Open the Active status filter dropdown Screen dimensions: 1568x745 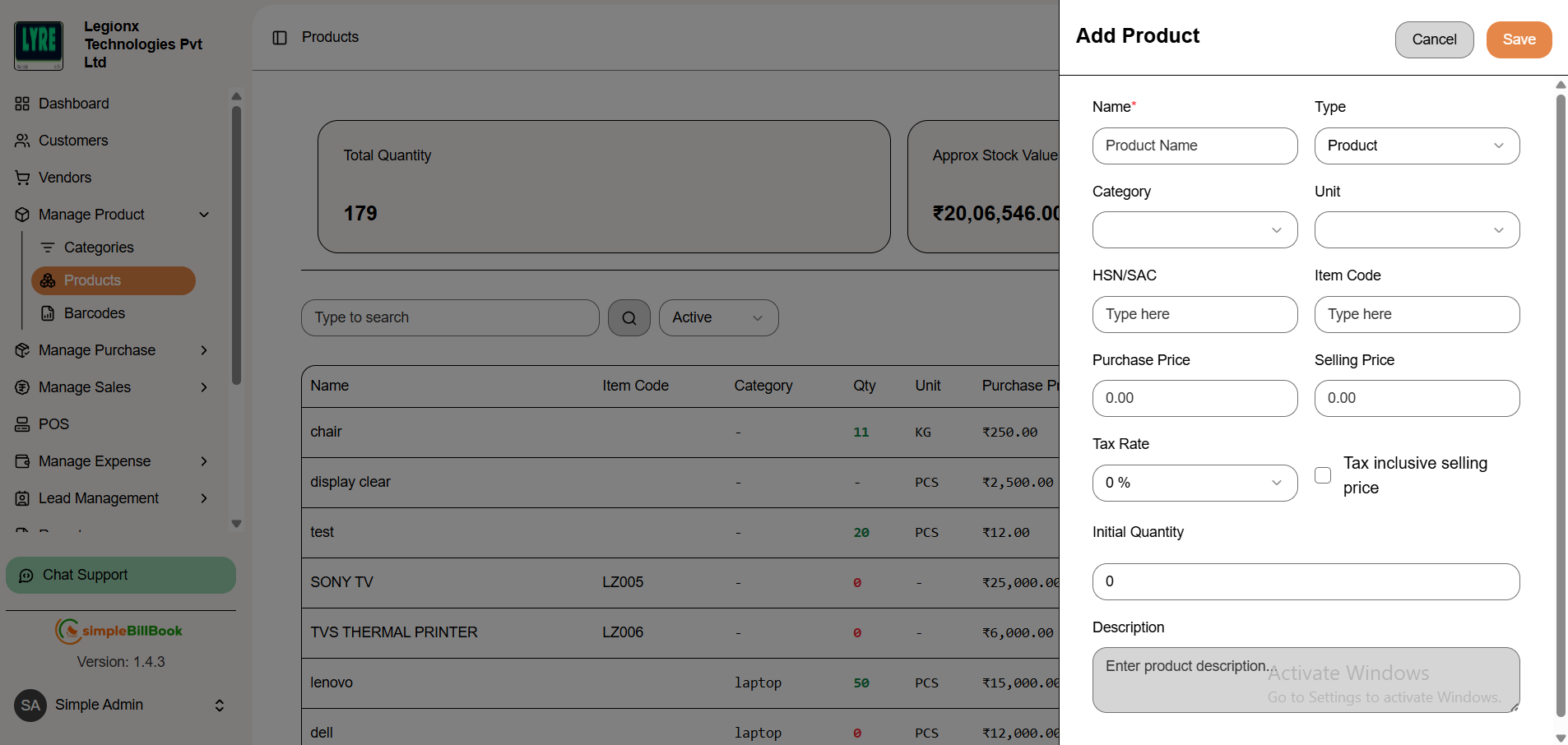pyautogui.click(x=718, y=317)
